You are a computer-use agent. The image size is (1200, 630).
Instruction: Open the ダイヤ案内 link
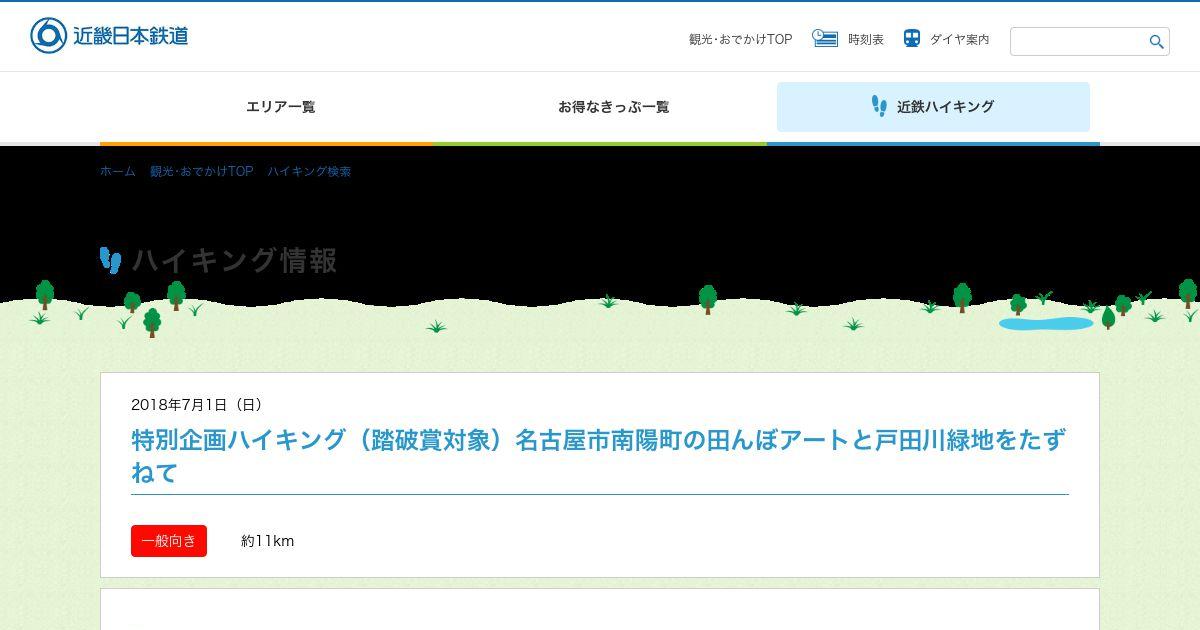pos(959,40)
